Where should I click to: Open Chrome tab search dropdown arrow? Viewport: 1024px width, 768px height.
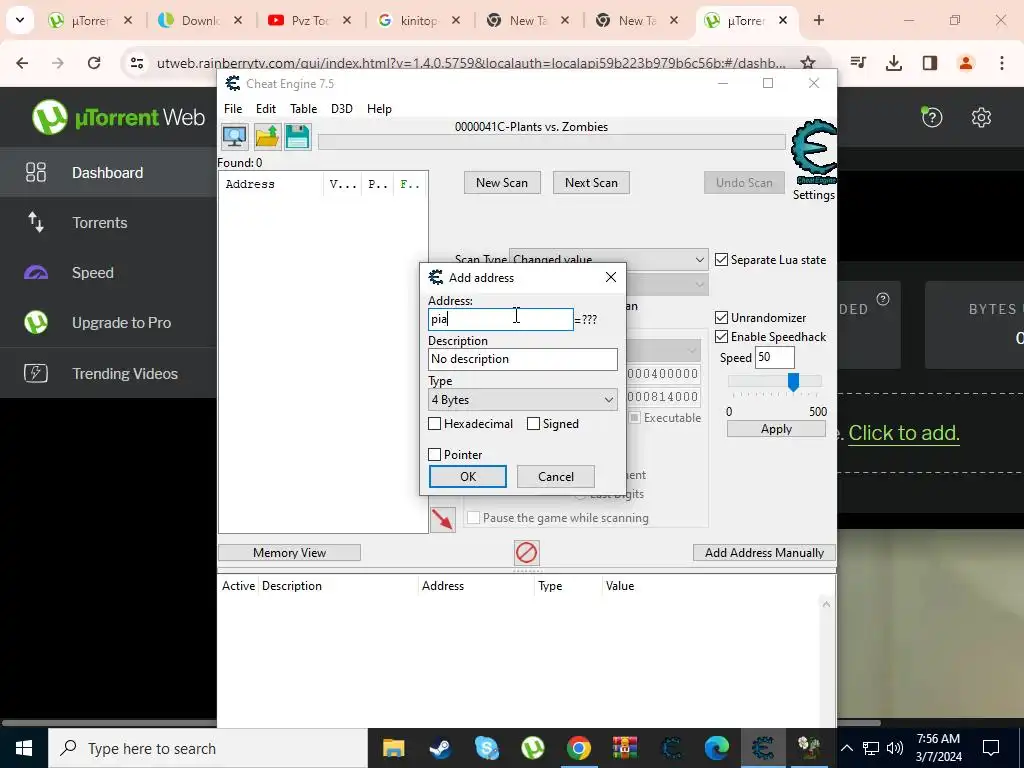coord(20,20)
